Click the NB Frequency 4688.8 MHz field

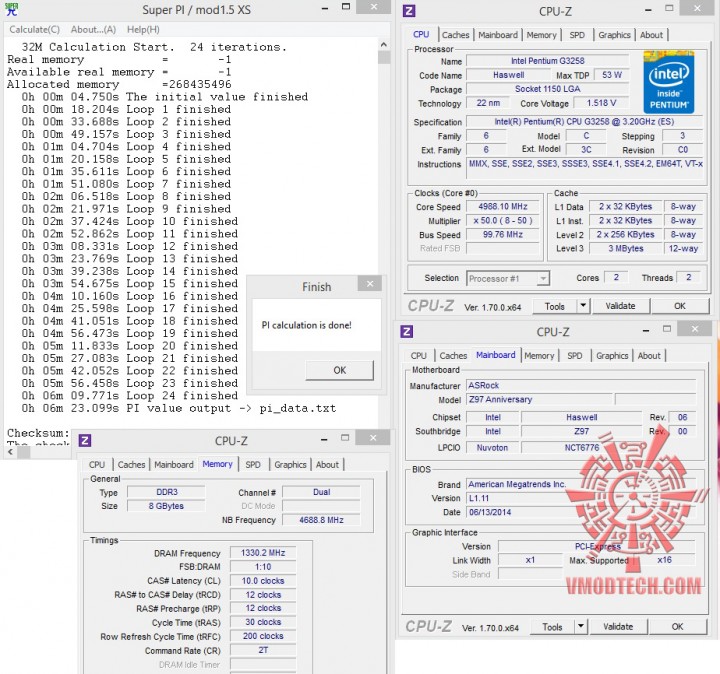pos(321,520)
